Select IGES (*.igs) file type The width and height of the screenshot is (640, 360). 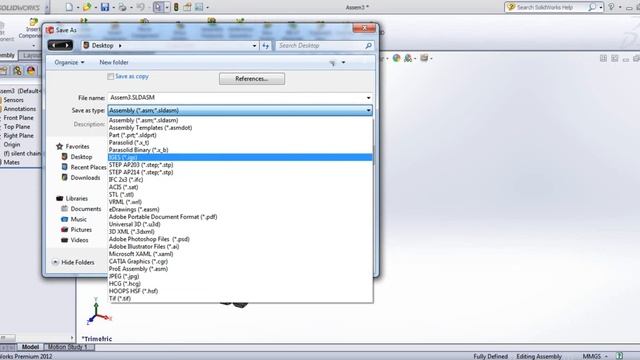click(x=240, y=158)
